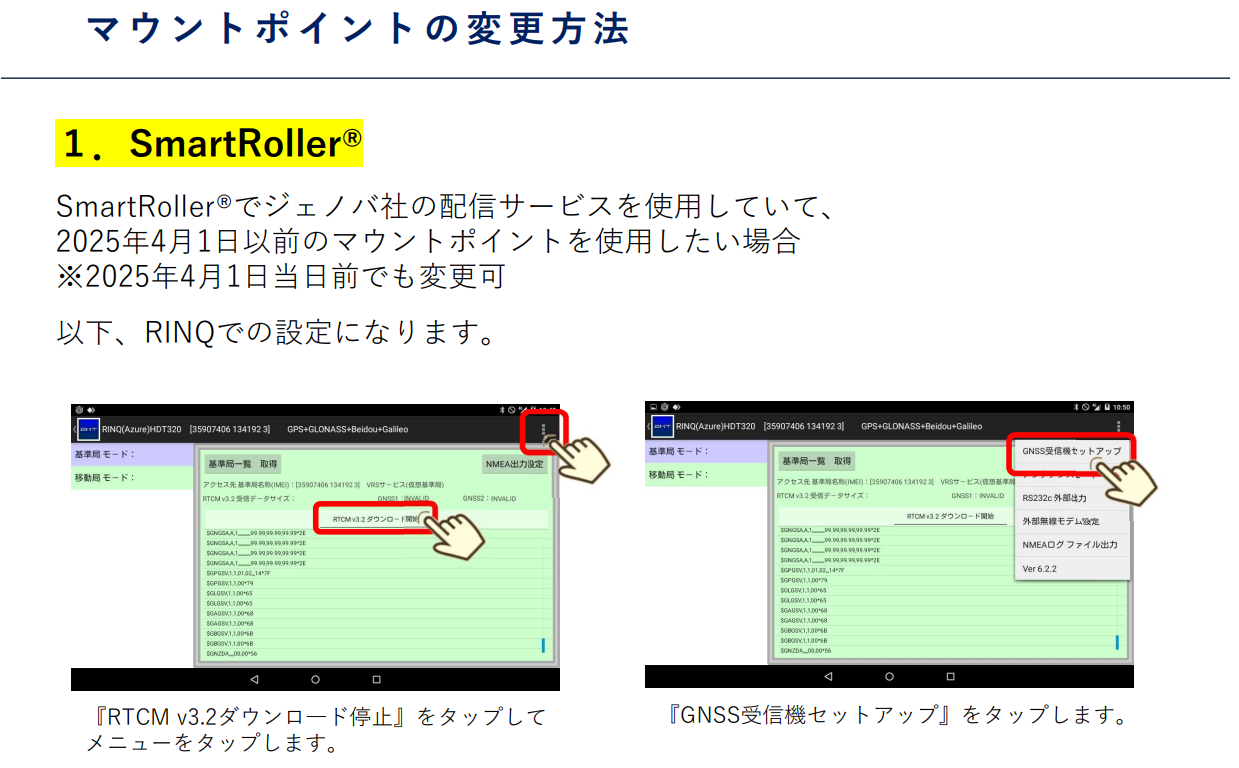Screen dimensions: 1239x768
Task: Select 移動局 モード row in right screenshot
Action: (708, 475)
